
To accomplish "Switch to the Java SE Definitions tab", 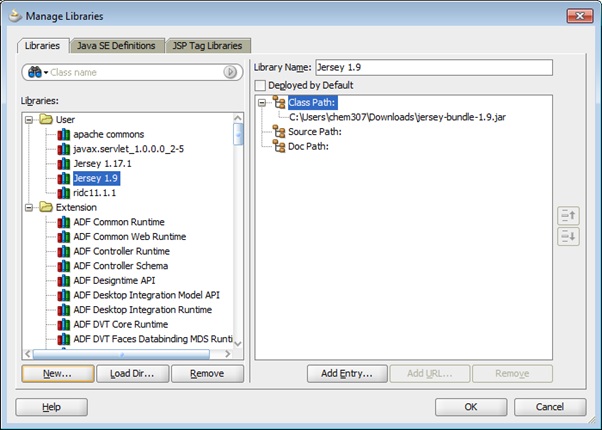I will click(x=116, y=45).
